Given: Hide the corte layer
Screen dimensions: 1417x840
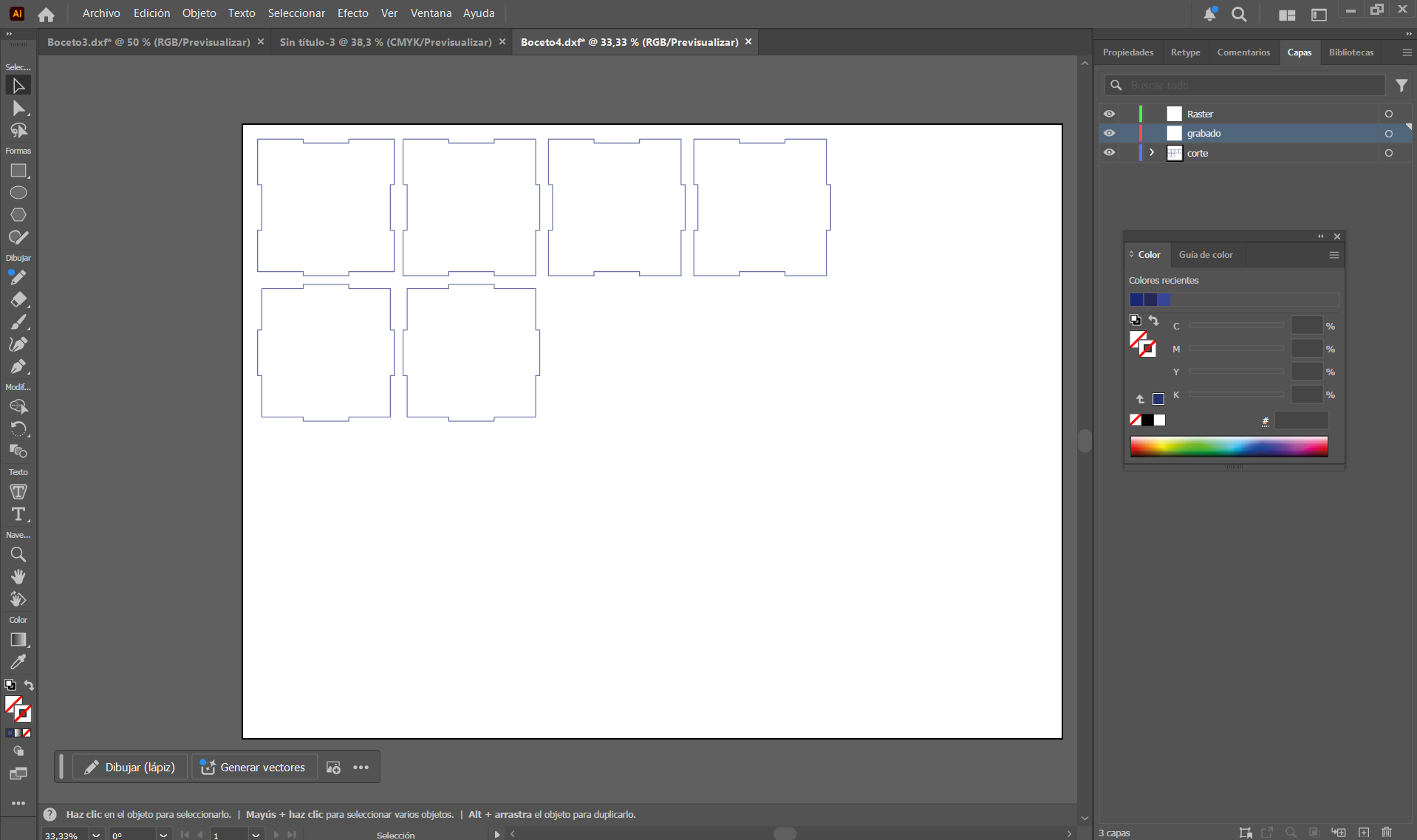Looking at the screenshot, I should [x=1109, y=152].
